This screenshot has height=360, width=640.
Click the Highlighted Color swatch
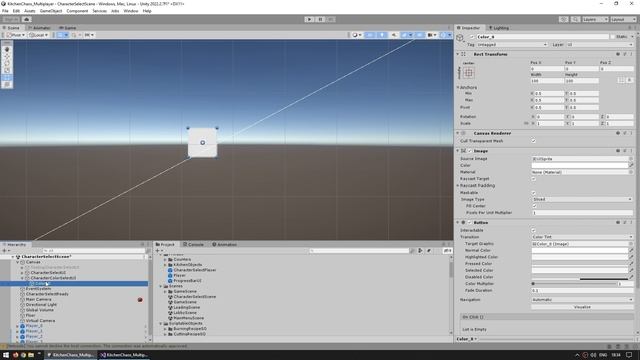click(580, 257)
